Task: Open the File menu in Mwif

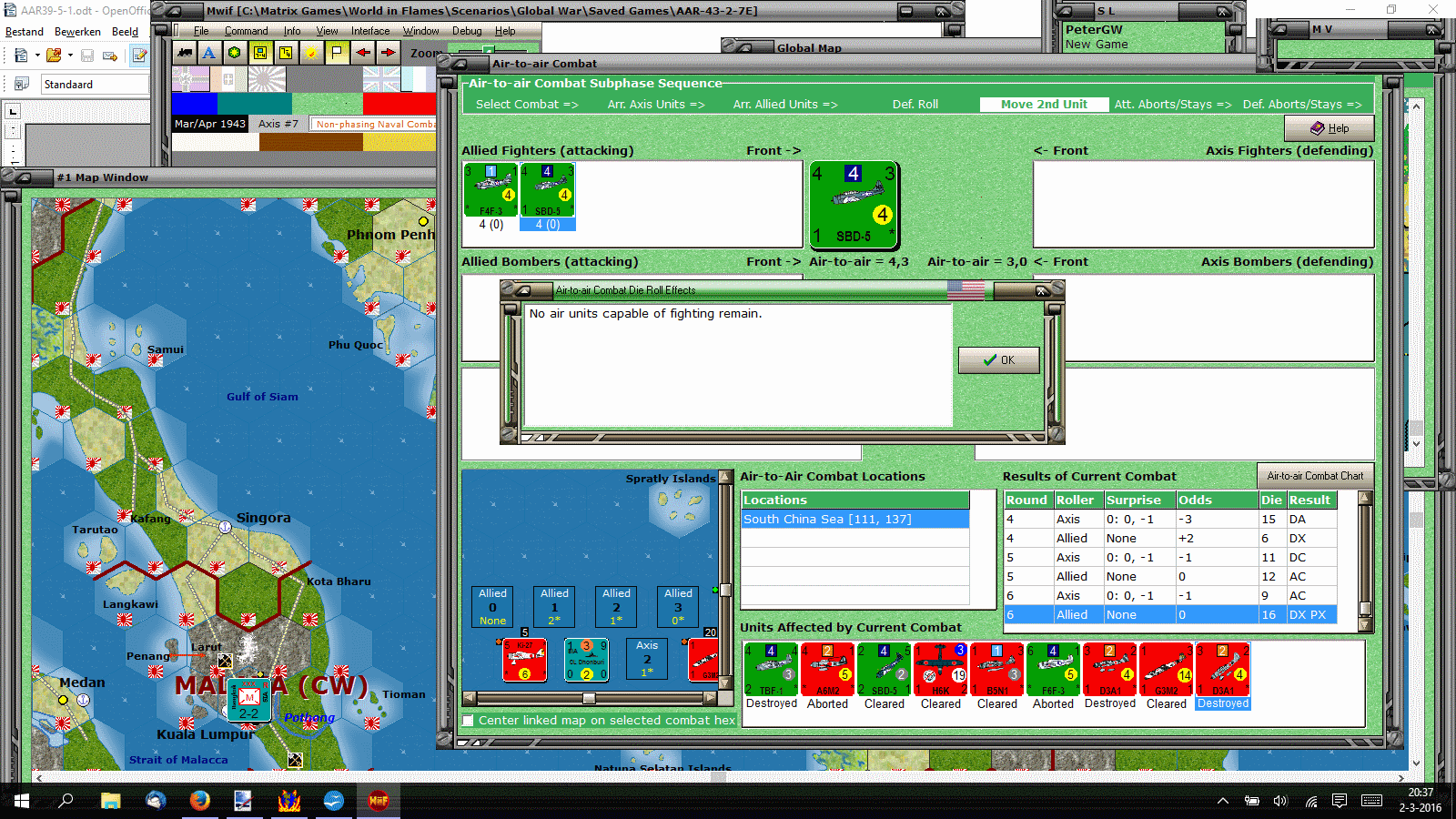Action: click(201, 31)
